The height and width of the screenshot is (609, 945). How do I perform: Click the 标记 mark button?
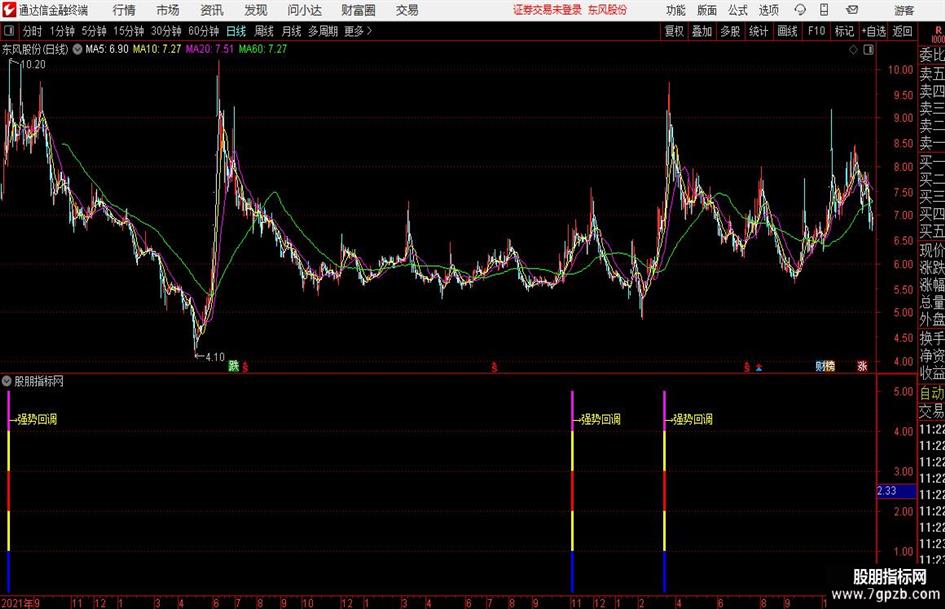click(x=844, y=31)
